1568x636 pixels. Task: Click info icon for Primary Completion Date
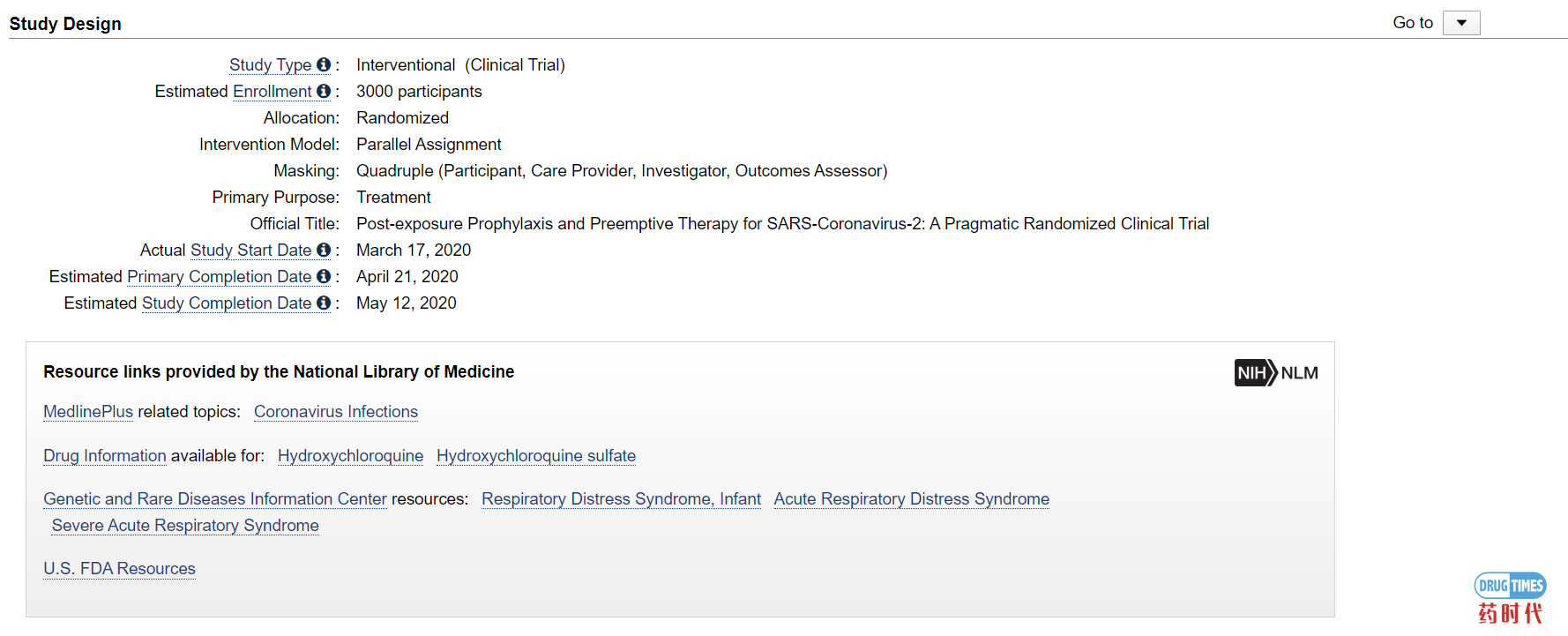pos(324,277)
